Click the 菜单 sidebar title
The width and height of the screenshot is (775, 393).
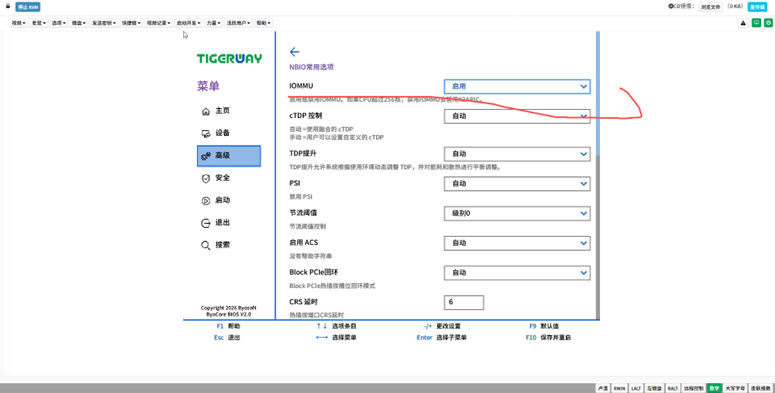pyautogui.click(x=208, y=86)
